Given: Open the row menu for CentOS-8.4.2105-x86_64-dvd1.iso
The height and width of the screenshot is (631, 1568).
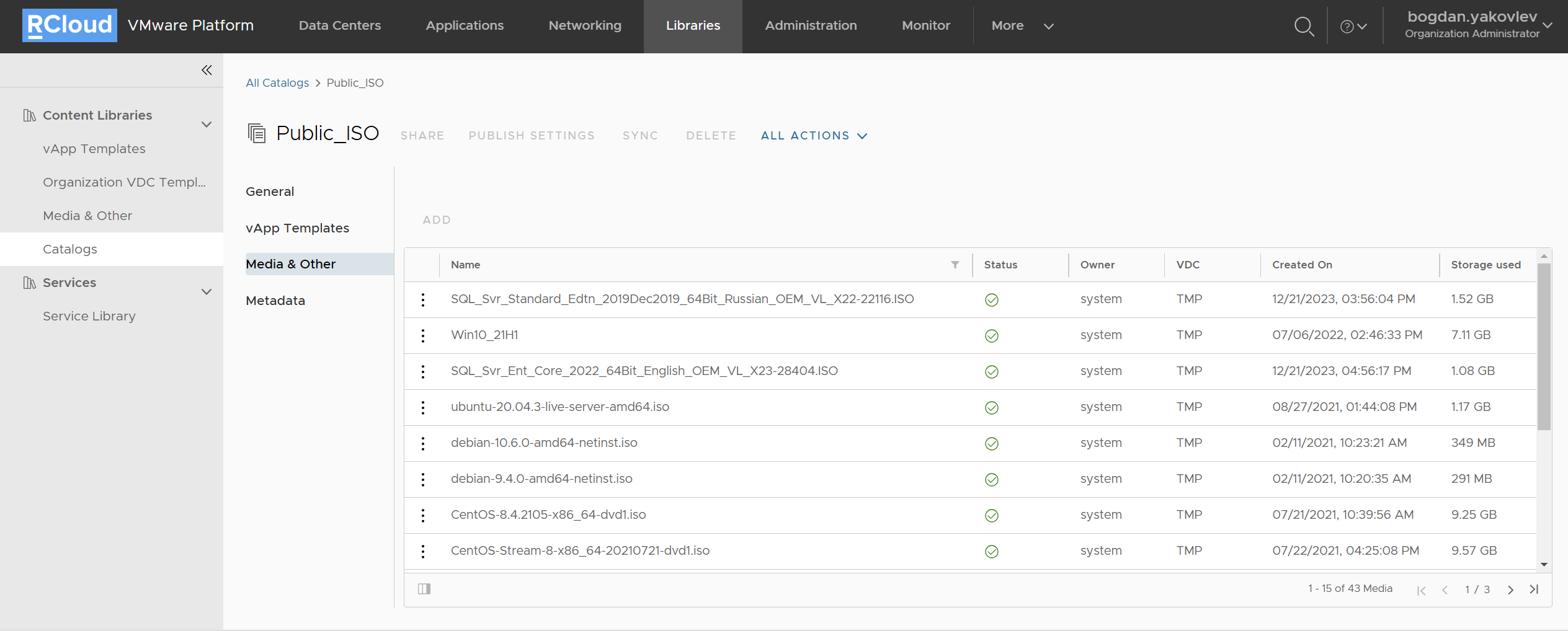Looking at the screenshot, I should [x=423, y=516].
